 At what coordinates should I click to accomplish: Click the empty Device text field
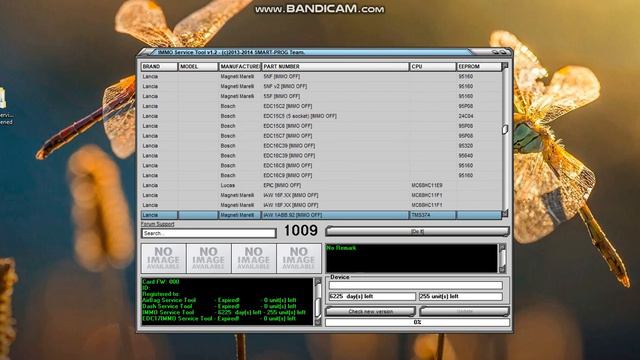click(416, 285)
